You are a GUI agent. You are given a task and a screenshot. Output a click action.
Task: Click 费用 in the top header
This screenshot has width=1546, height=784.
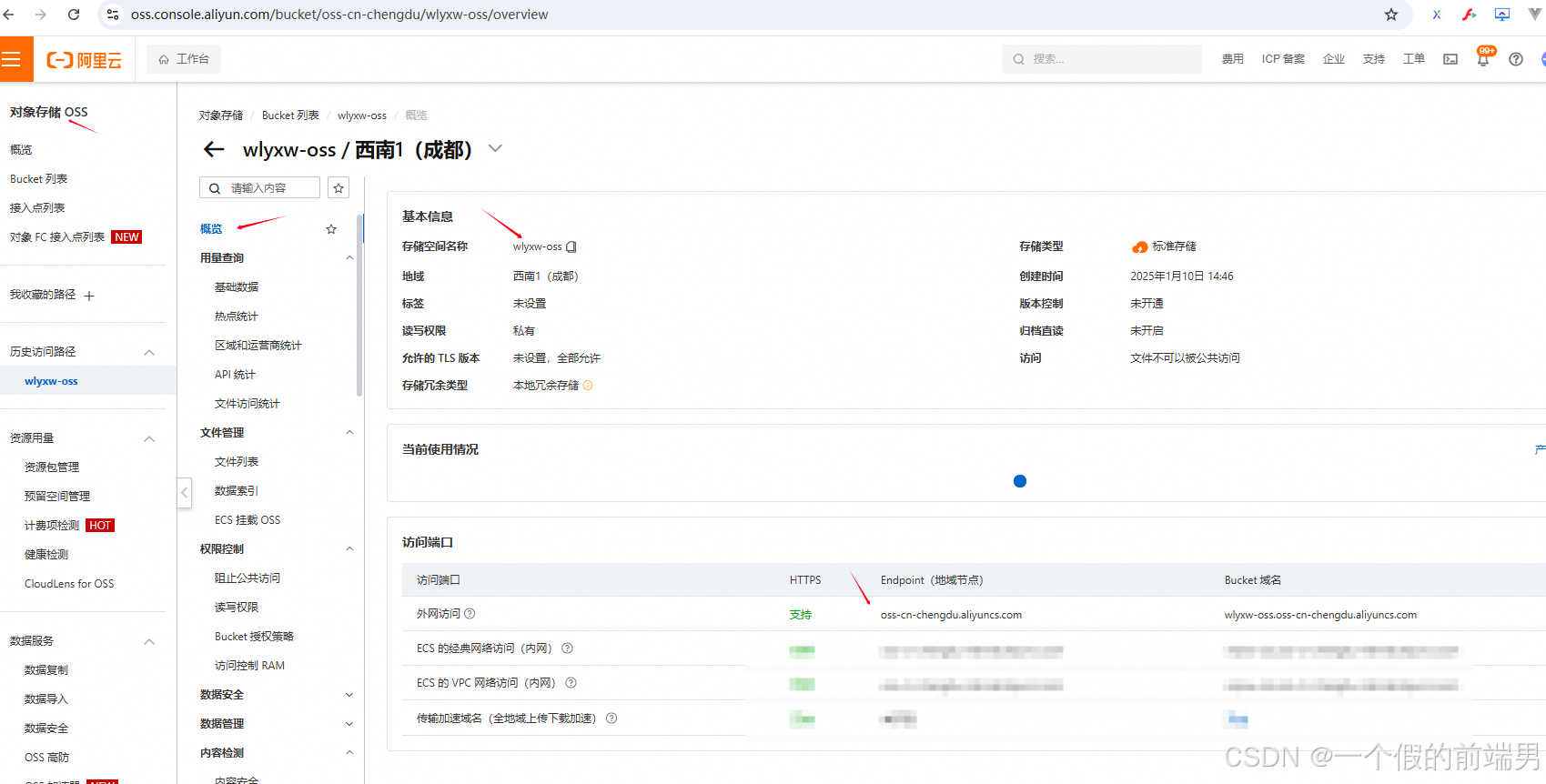(x=1233, y=59)
